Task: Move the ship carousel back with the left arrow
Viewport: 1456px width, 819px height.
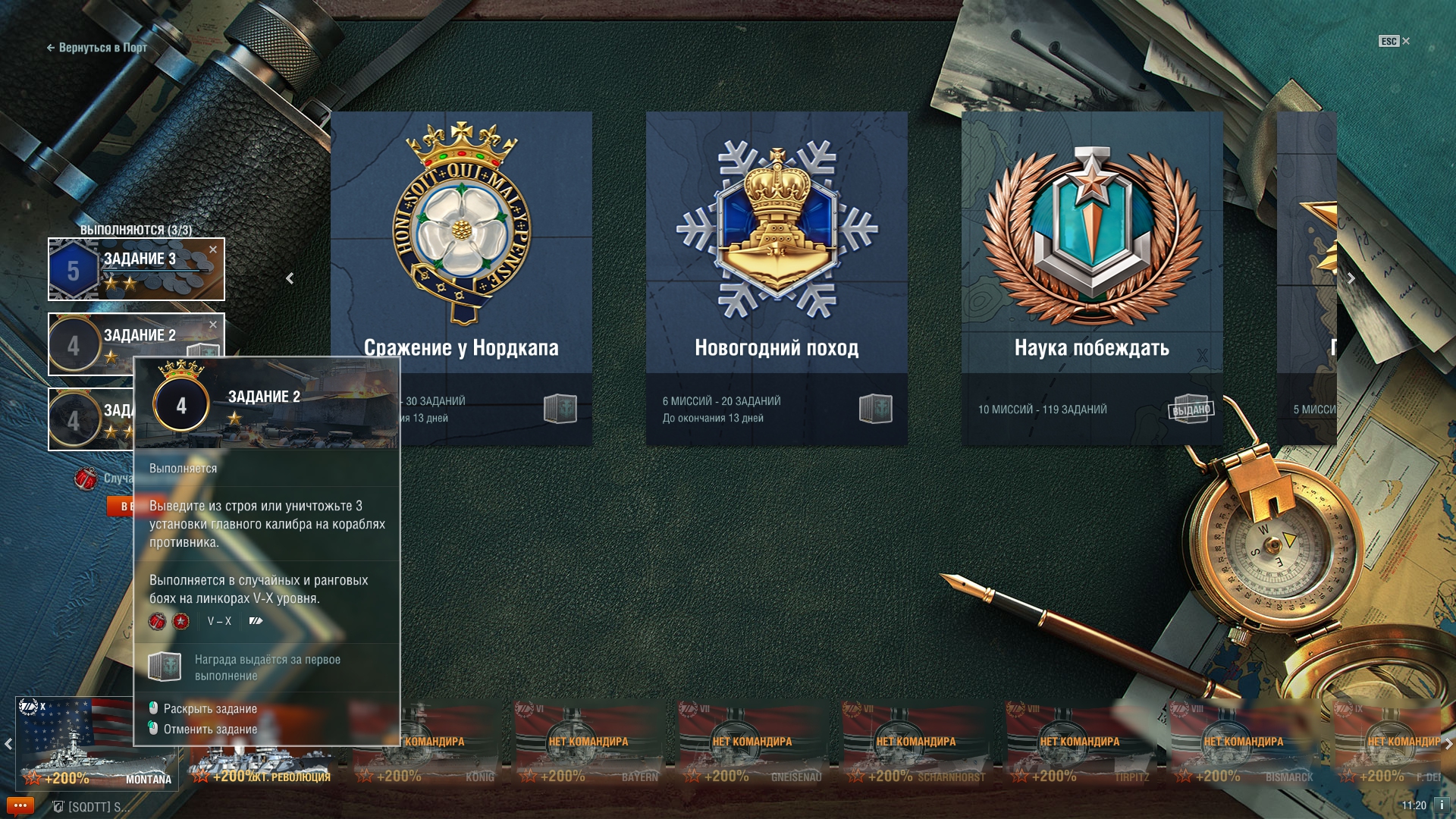Action: [8, 744]
